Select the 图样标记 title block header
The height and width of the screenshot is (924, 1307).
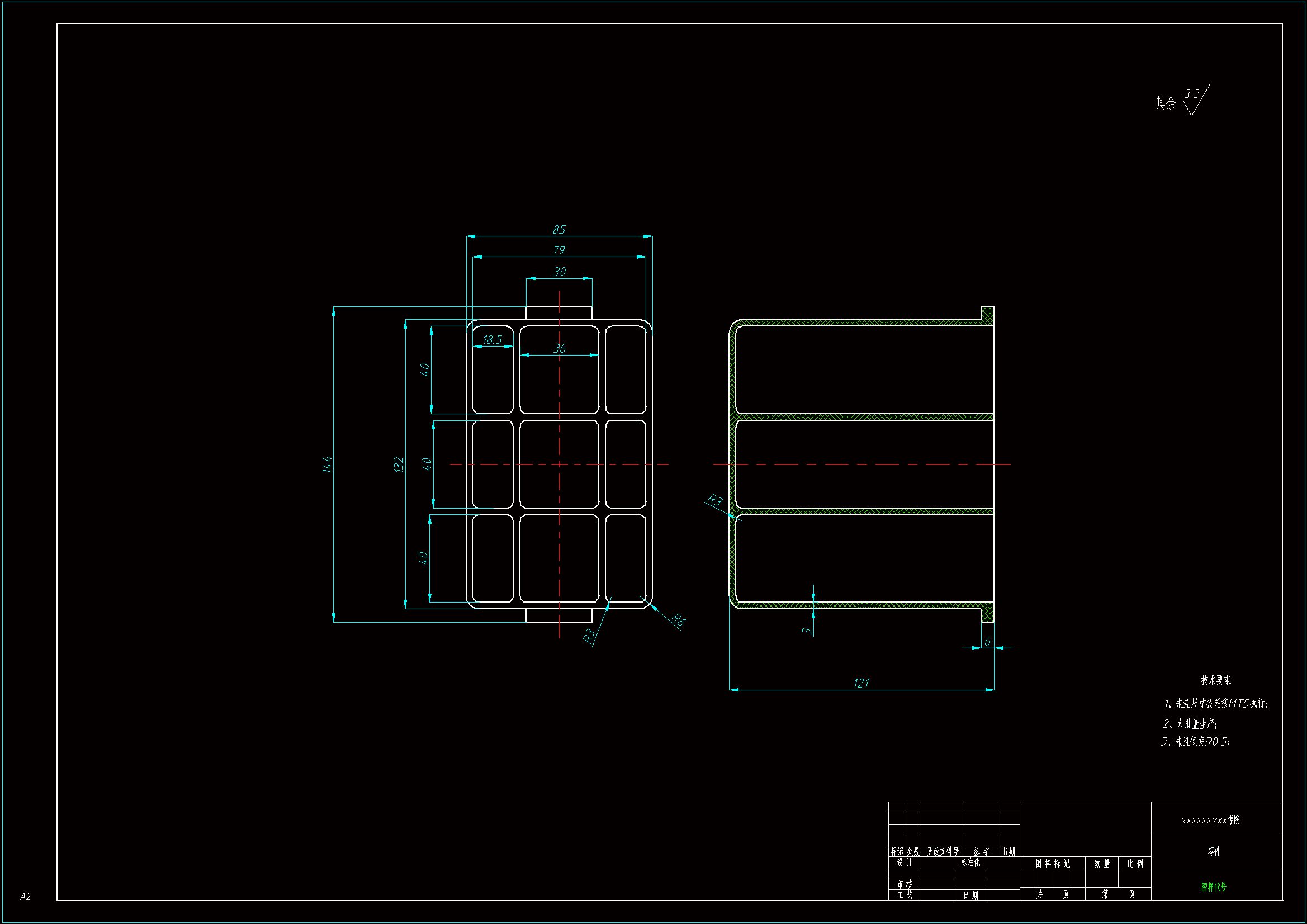(1052, 864)
